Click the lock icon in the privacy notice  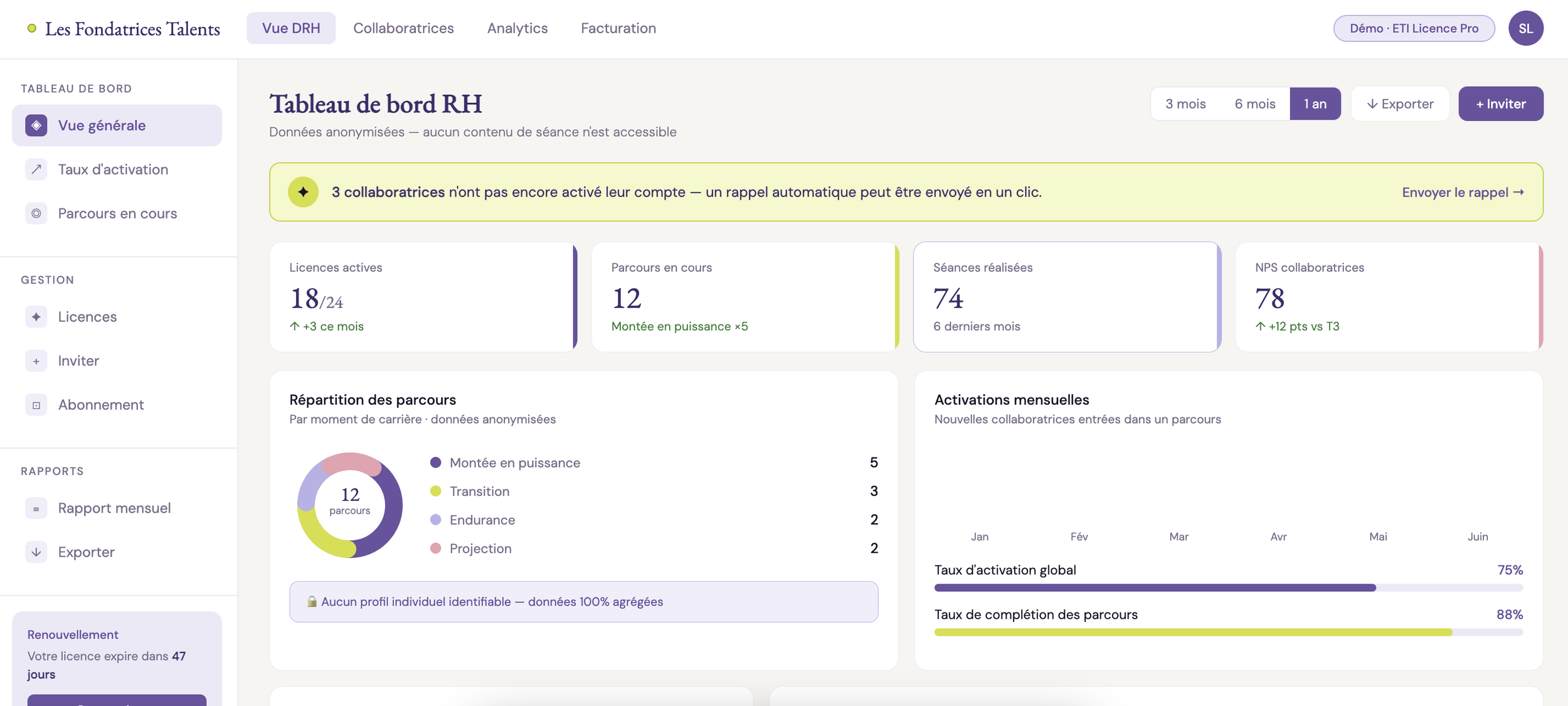click(x=312, y=602)
